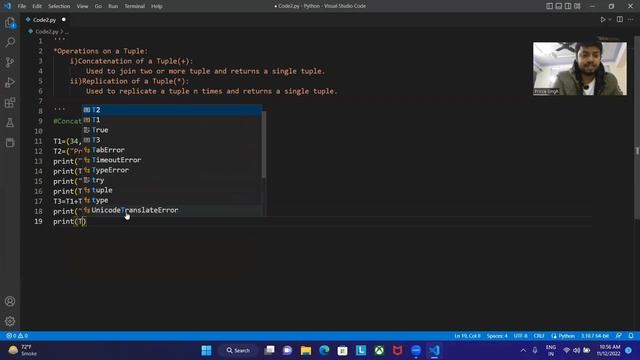Choose try keyword suggestion

[172, 180]
